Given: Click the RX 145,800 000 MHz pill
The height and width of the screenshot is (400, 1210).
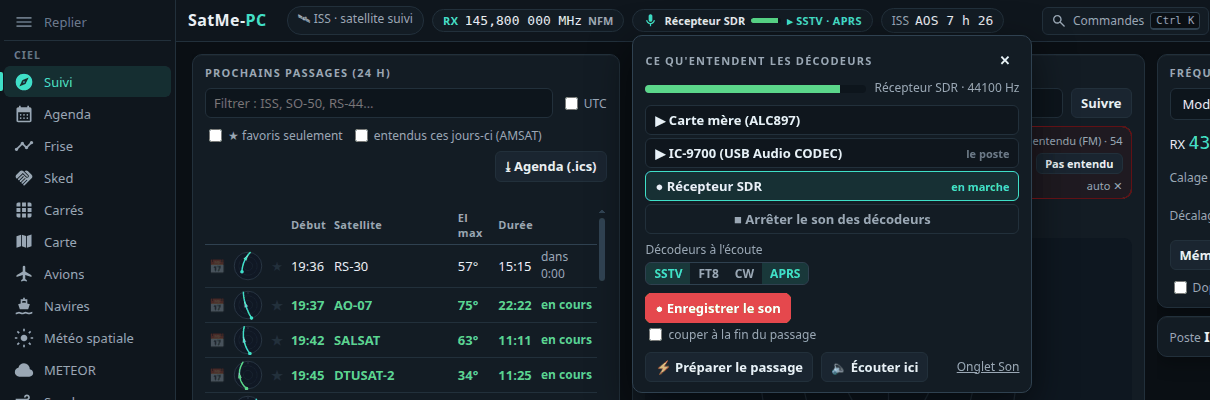Looking at the screenshot, I should (x=528, y=20).
